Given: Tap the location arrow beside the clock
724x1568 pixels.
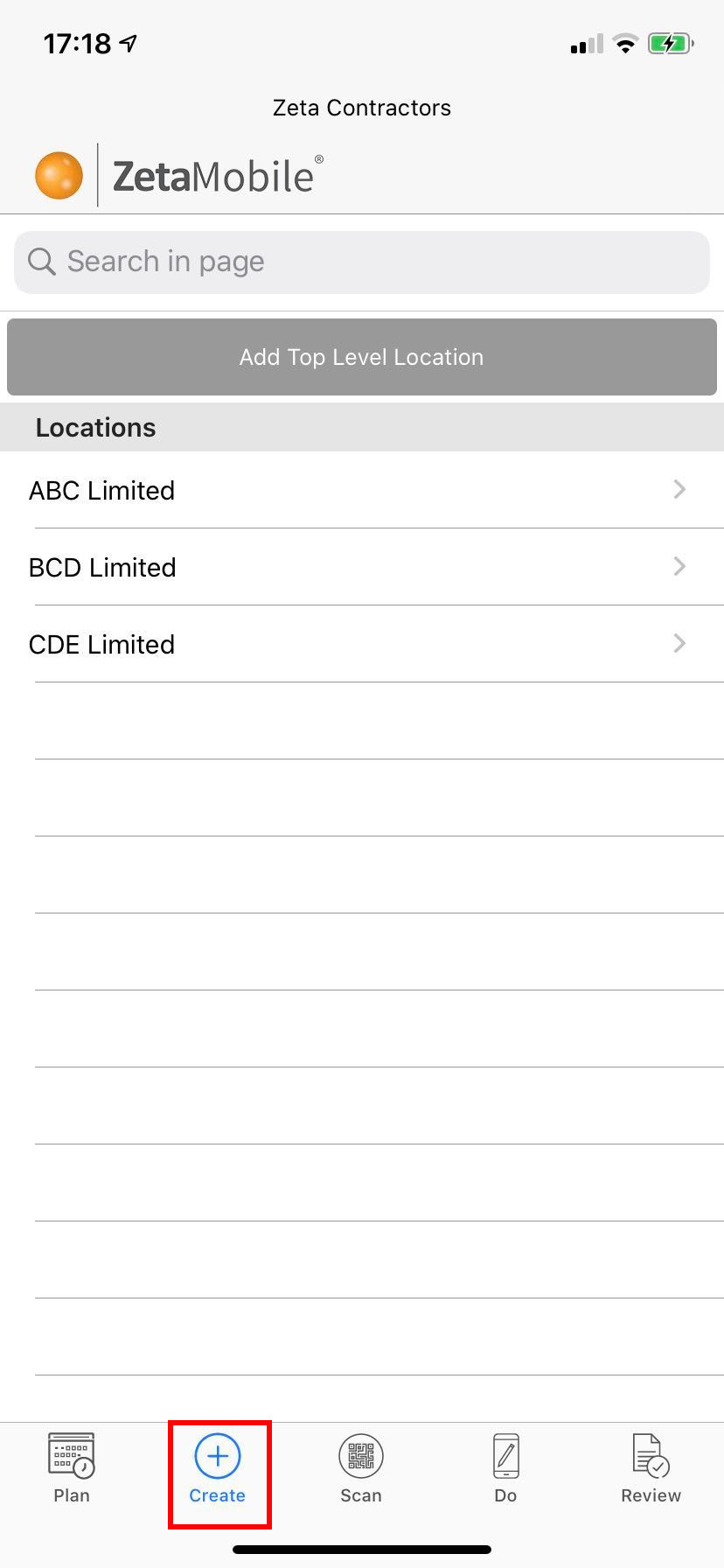Looking at the screenshot, I should 129,44.
